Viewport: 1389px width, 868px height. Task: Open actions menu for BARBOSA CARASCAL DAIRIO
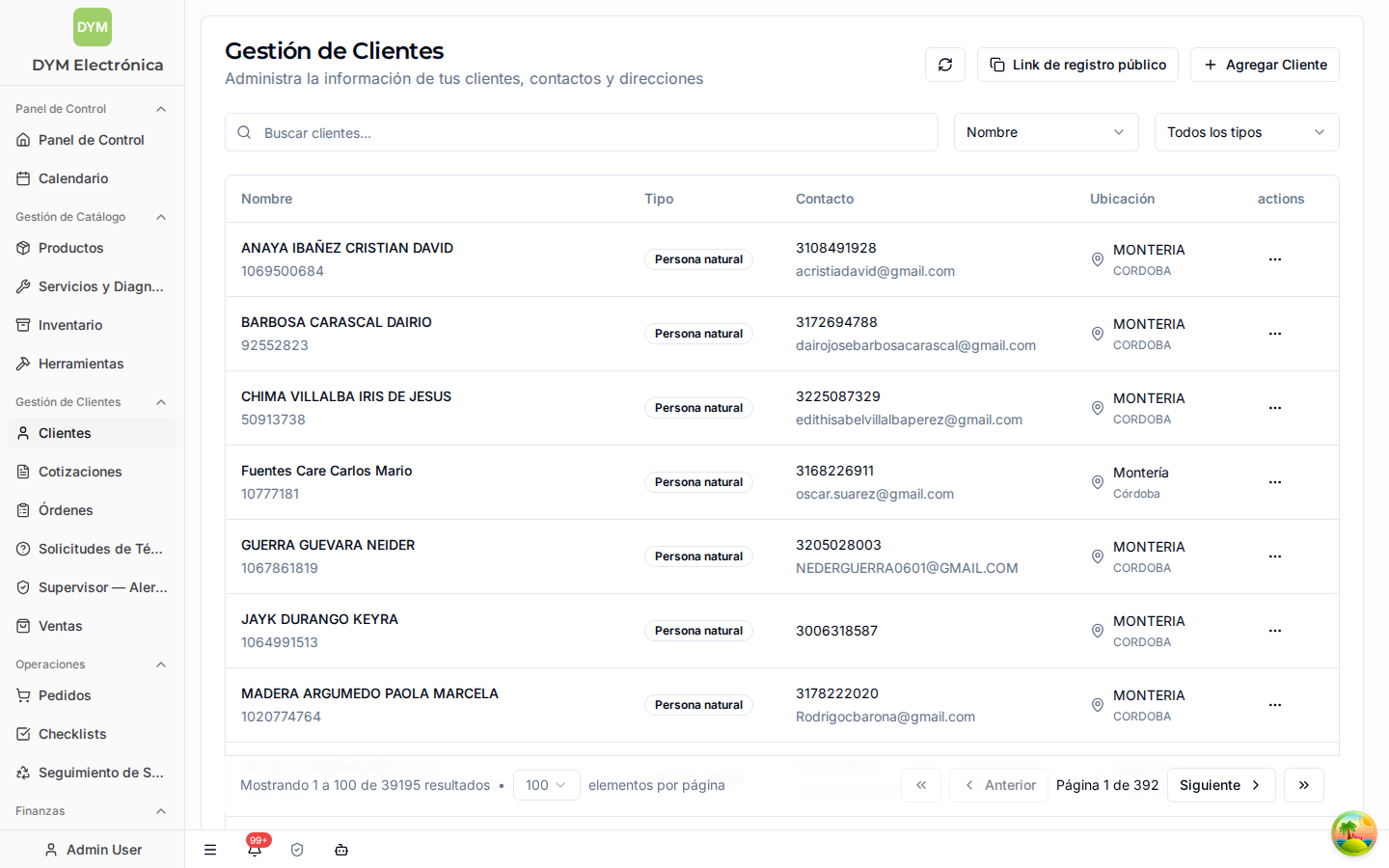1275,334
